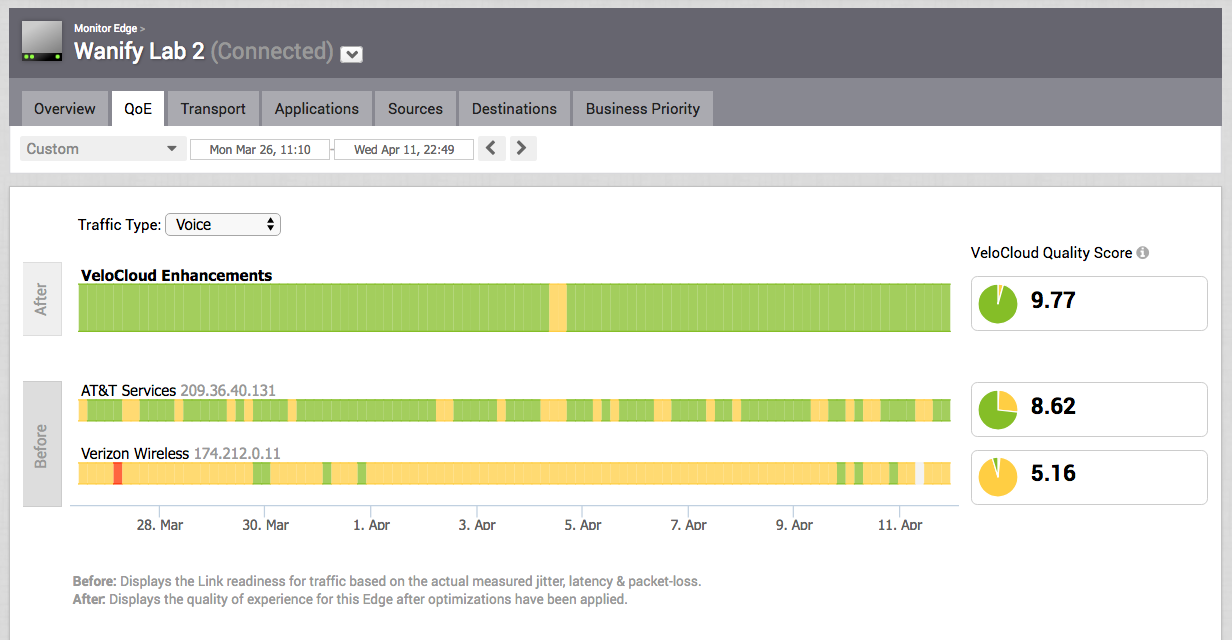Click the yellow segment in VeloCloud Enhancements bar

tap(558, 307)
